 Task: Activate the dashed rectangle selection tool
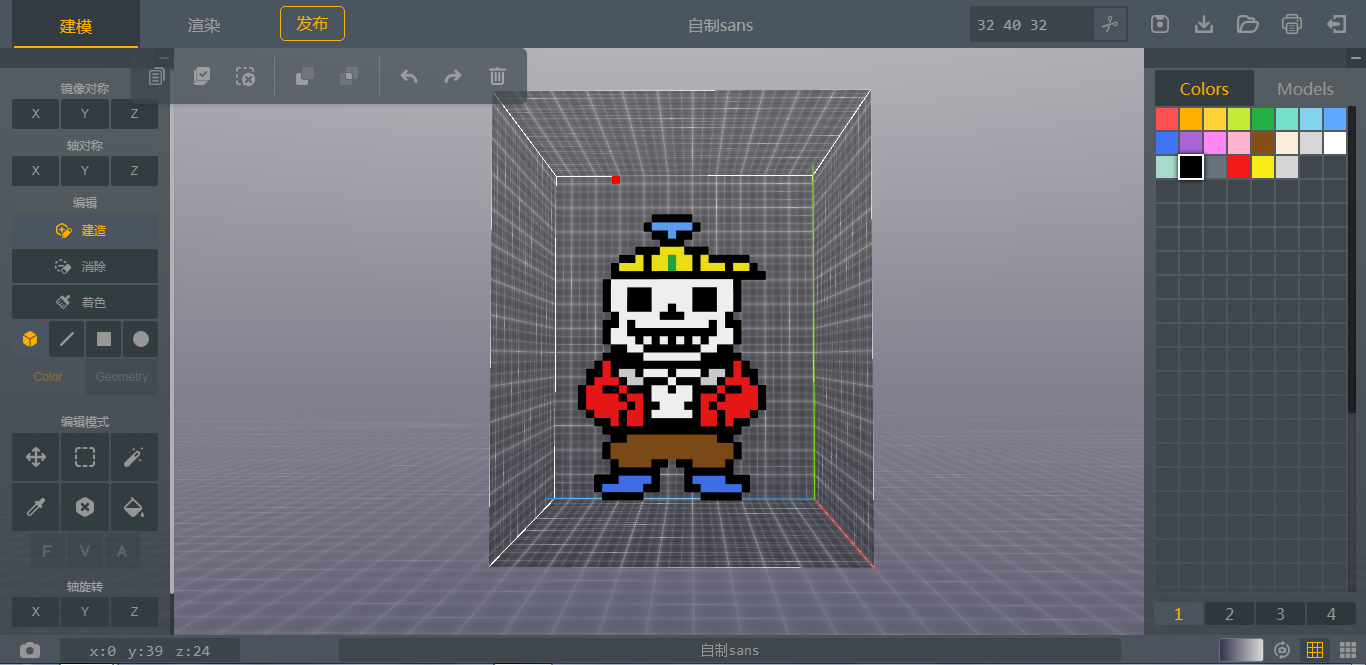(85, 458)
